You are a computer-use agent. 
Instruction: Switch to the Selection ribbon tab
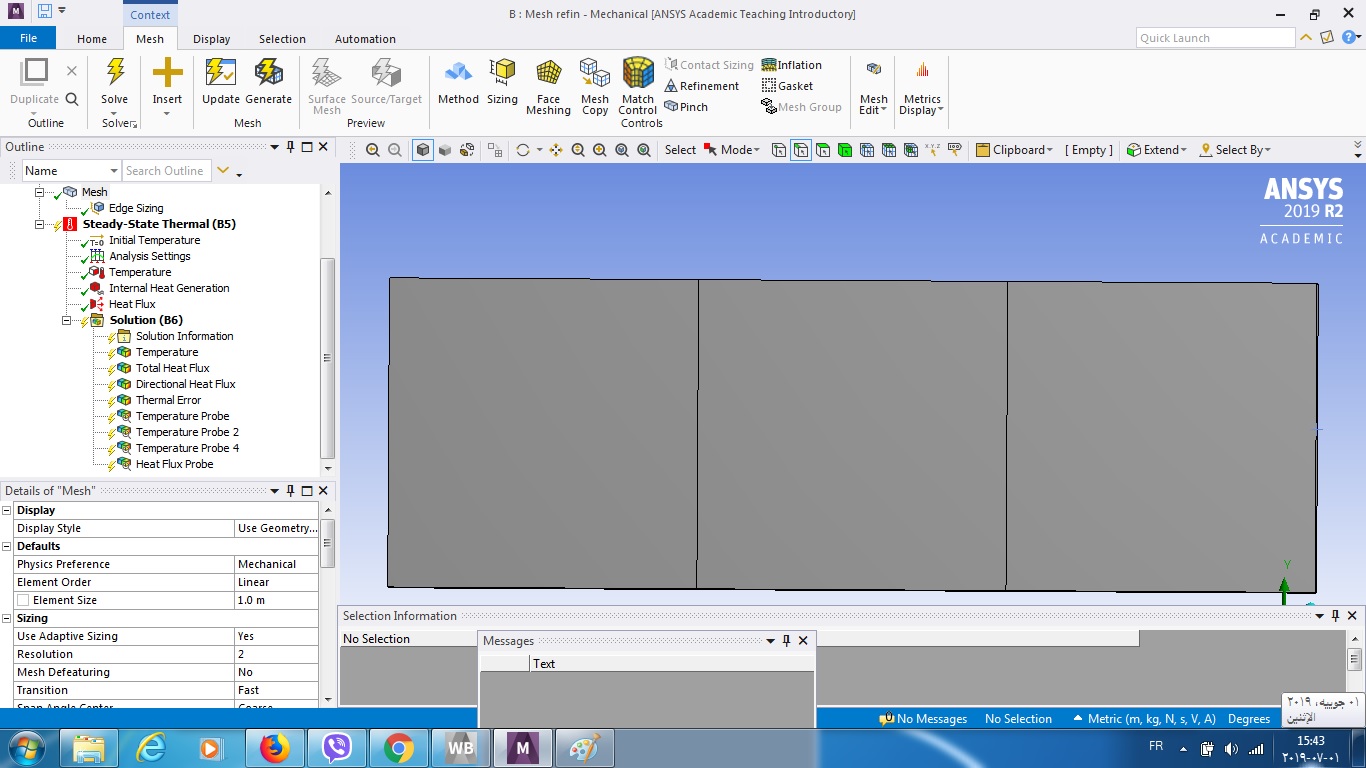coord(282,39)
